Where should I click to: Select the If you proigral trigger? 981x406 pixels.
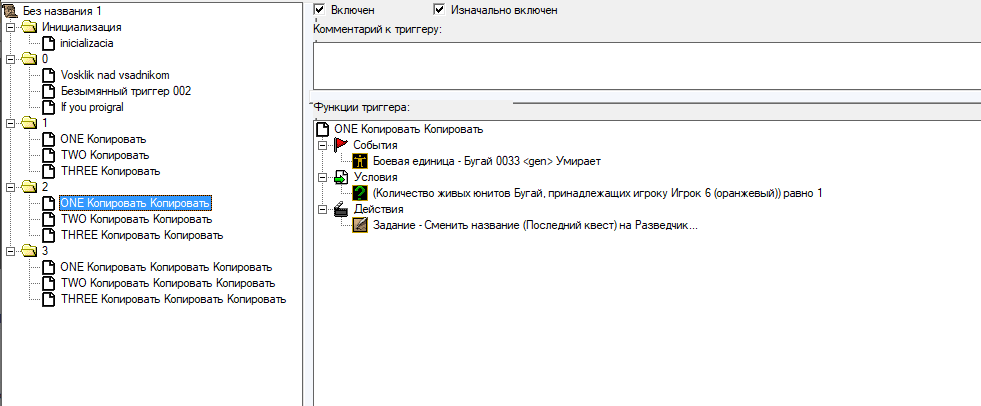point(92,107)
